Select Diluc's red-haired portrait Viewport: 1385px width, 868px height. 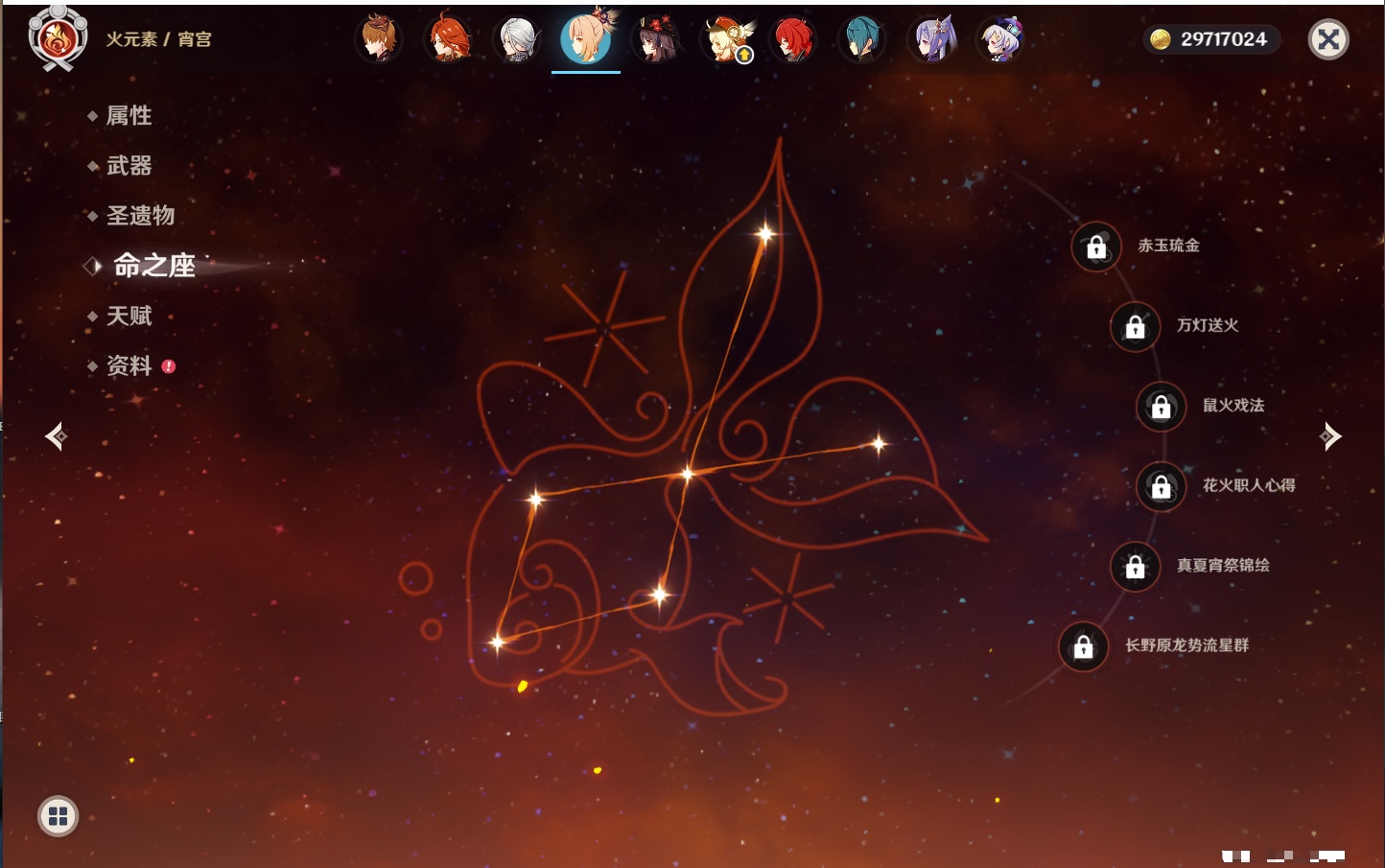point(793,39)
